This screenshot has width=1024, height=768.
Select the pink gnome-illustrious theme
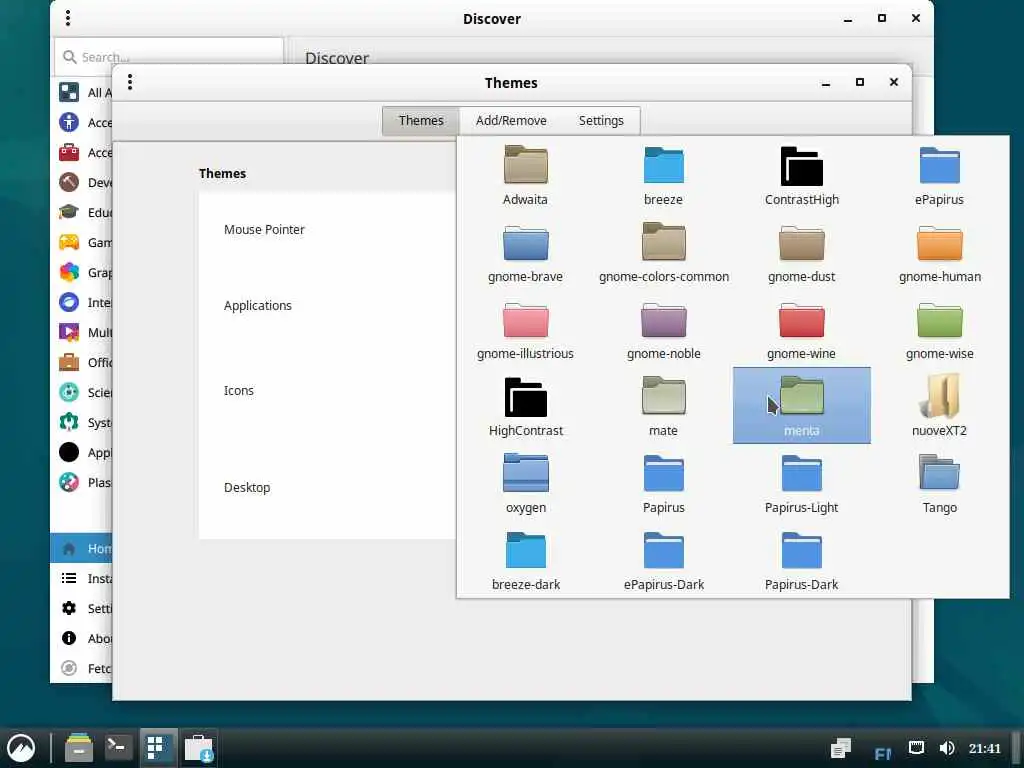tap(525, 329)
